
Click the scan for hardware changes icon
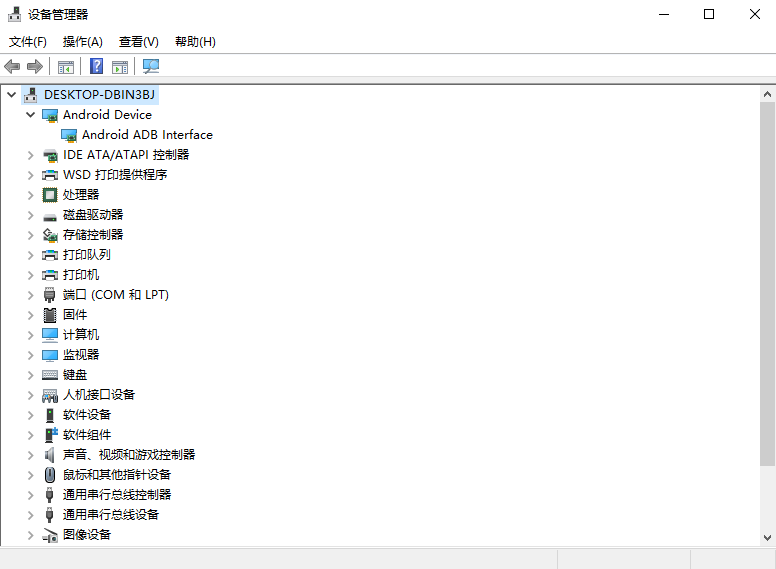[x=151, y=66]
